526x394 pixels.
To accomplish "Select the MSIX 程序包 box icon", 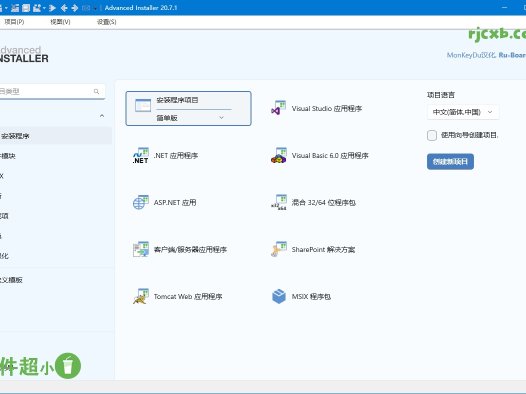I will 278,296.
